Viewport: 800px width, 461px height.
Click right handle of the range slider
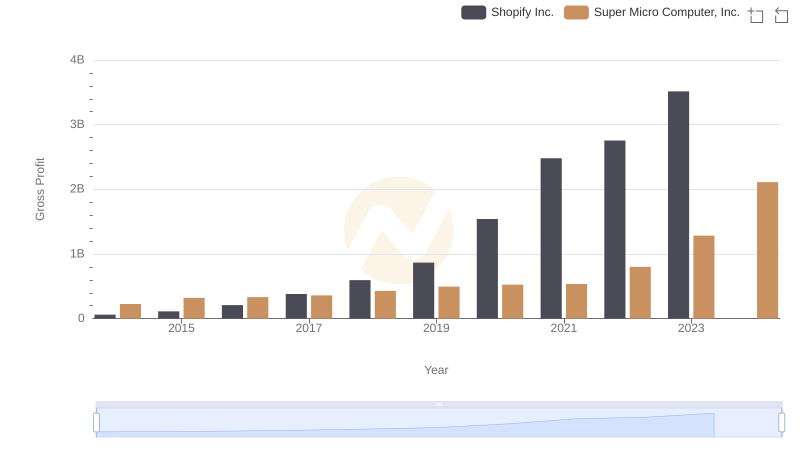(781, 422)
